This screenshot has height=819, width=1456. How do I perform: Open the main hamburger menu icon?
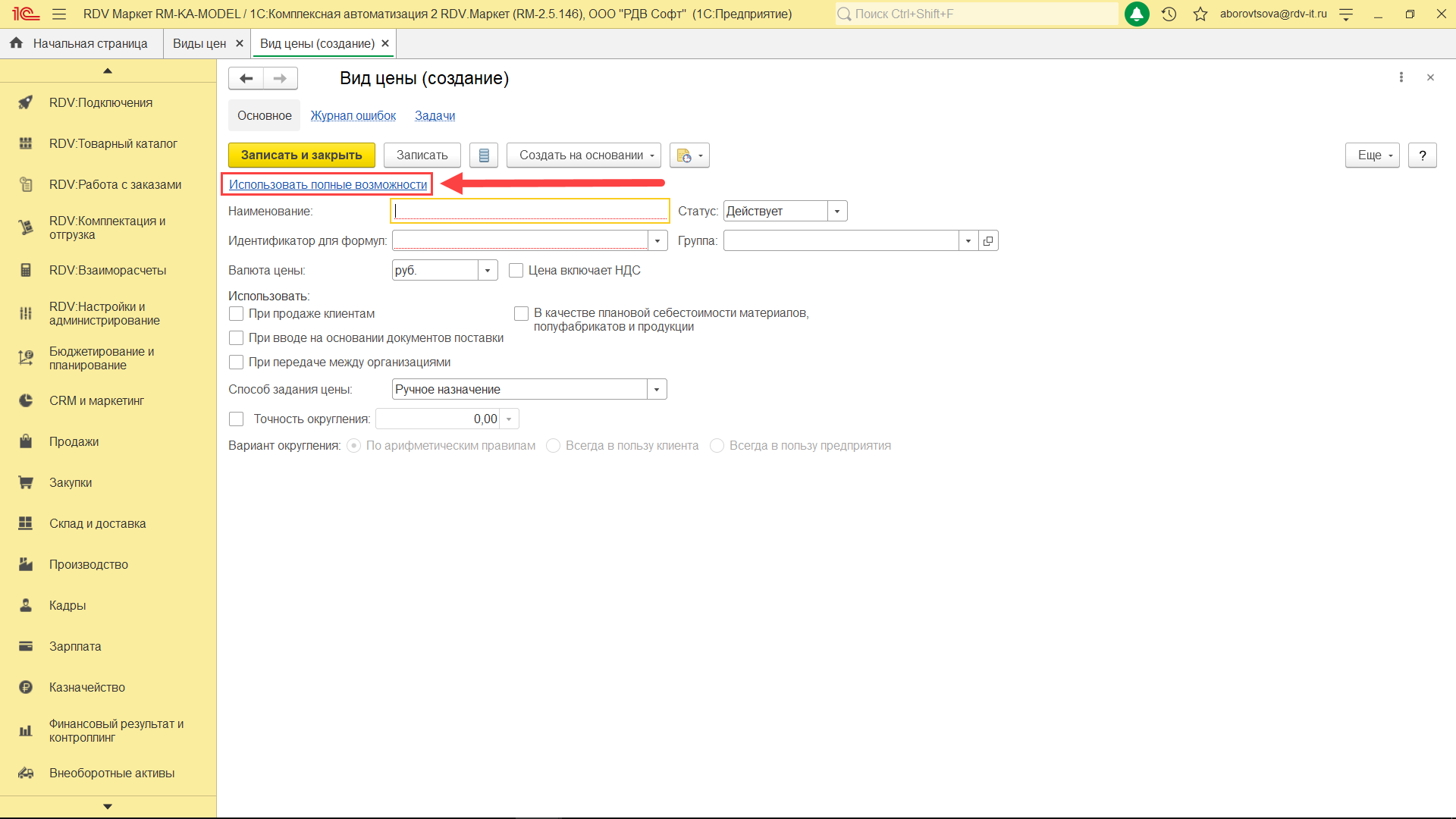click(59, 14)
